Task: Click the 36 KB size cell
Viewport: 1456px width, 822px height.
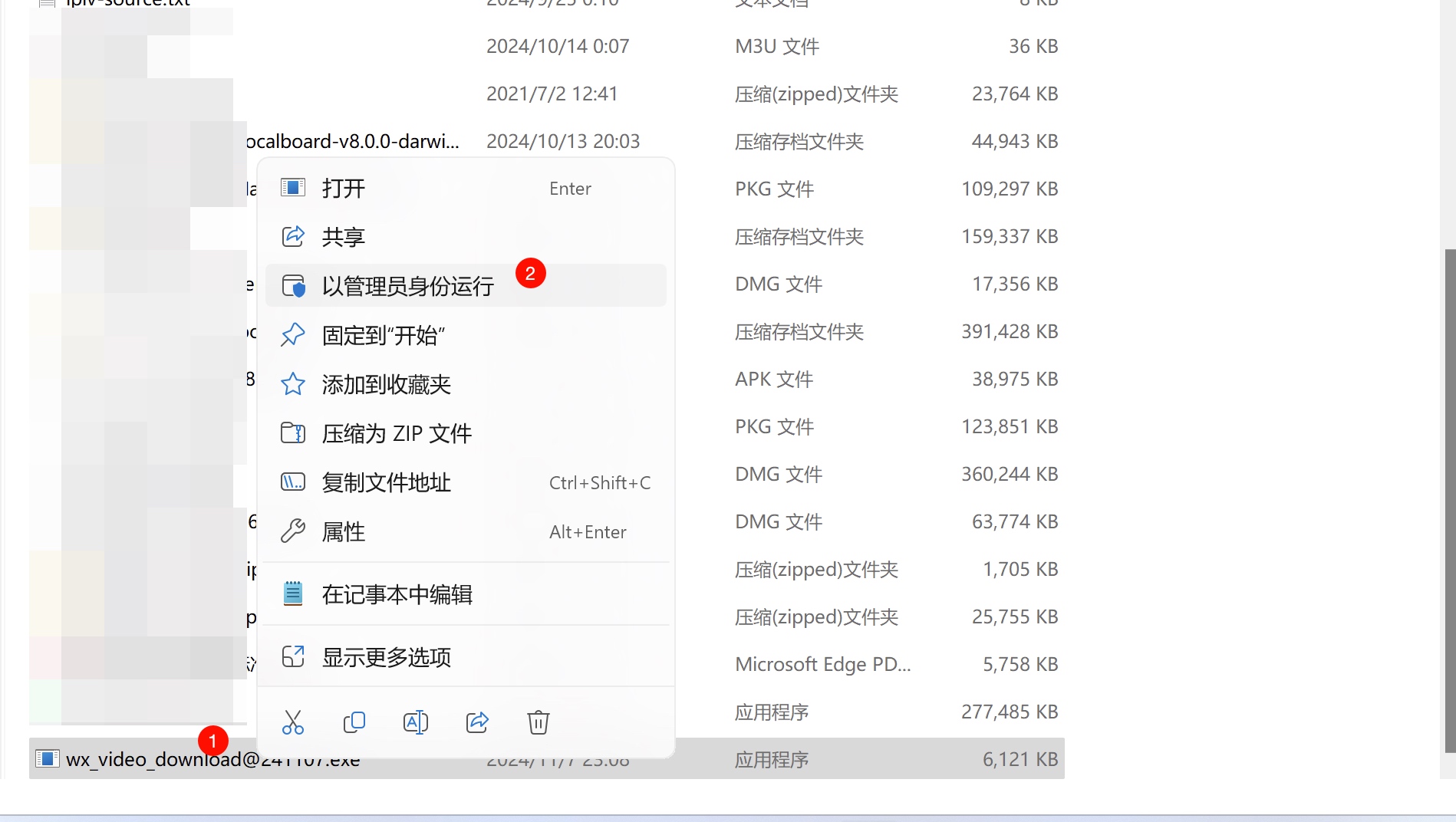Action: click(1033, 47)
